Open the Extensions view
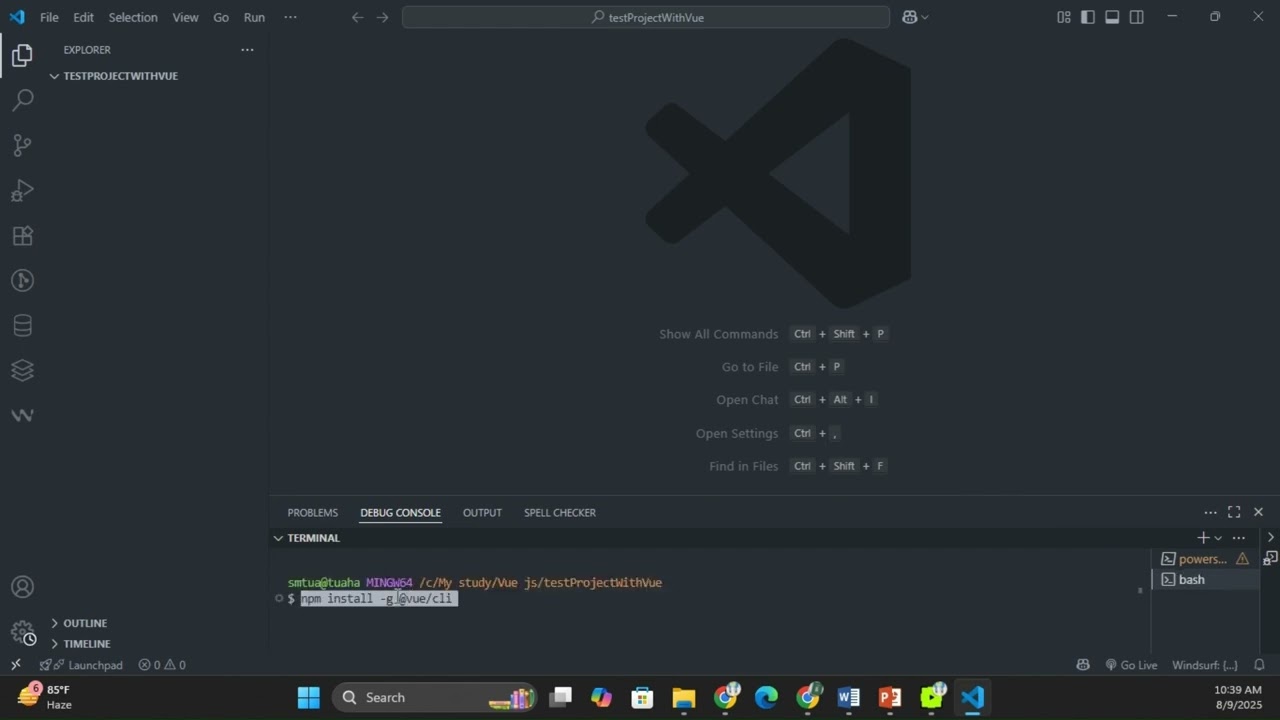The height and width of the screenshot is (720, 1280). 22,236
